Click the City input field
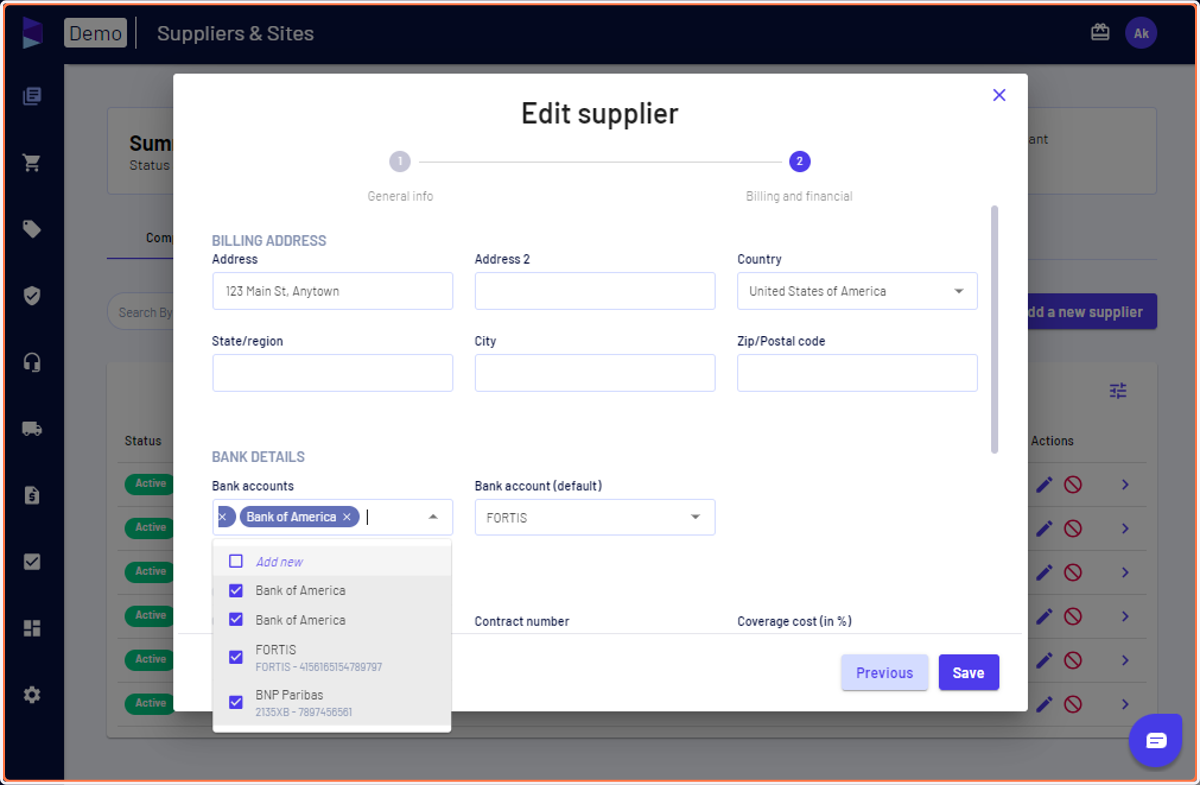1200x785 pixels. pos(595,373)
